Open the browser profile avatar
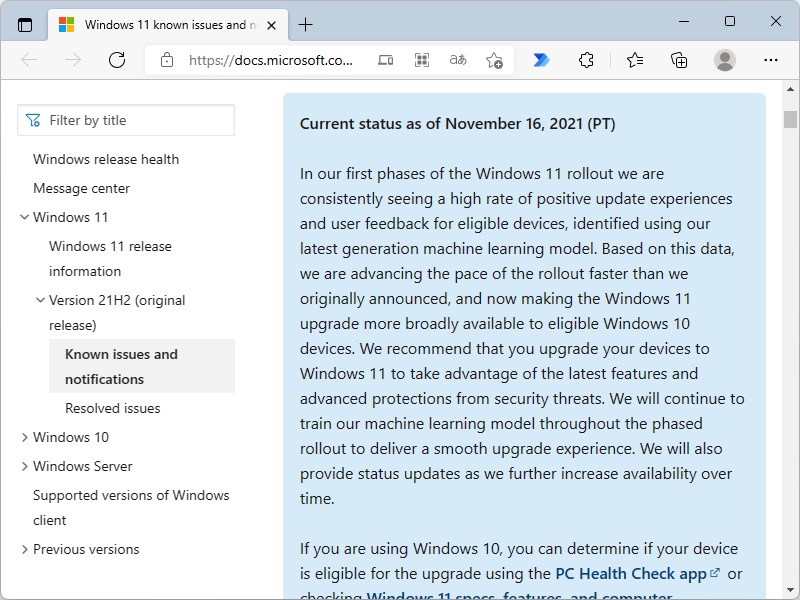The width and height of the screenshot is (800, 600). (724, 60)
